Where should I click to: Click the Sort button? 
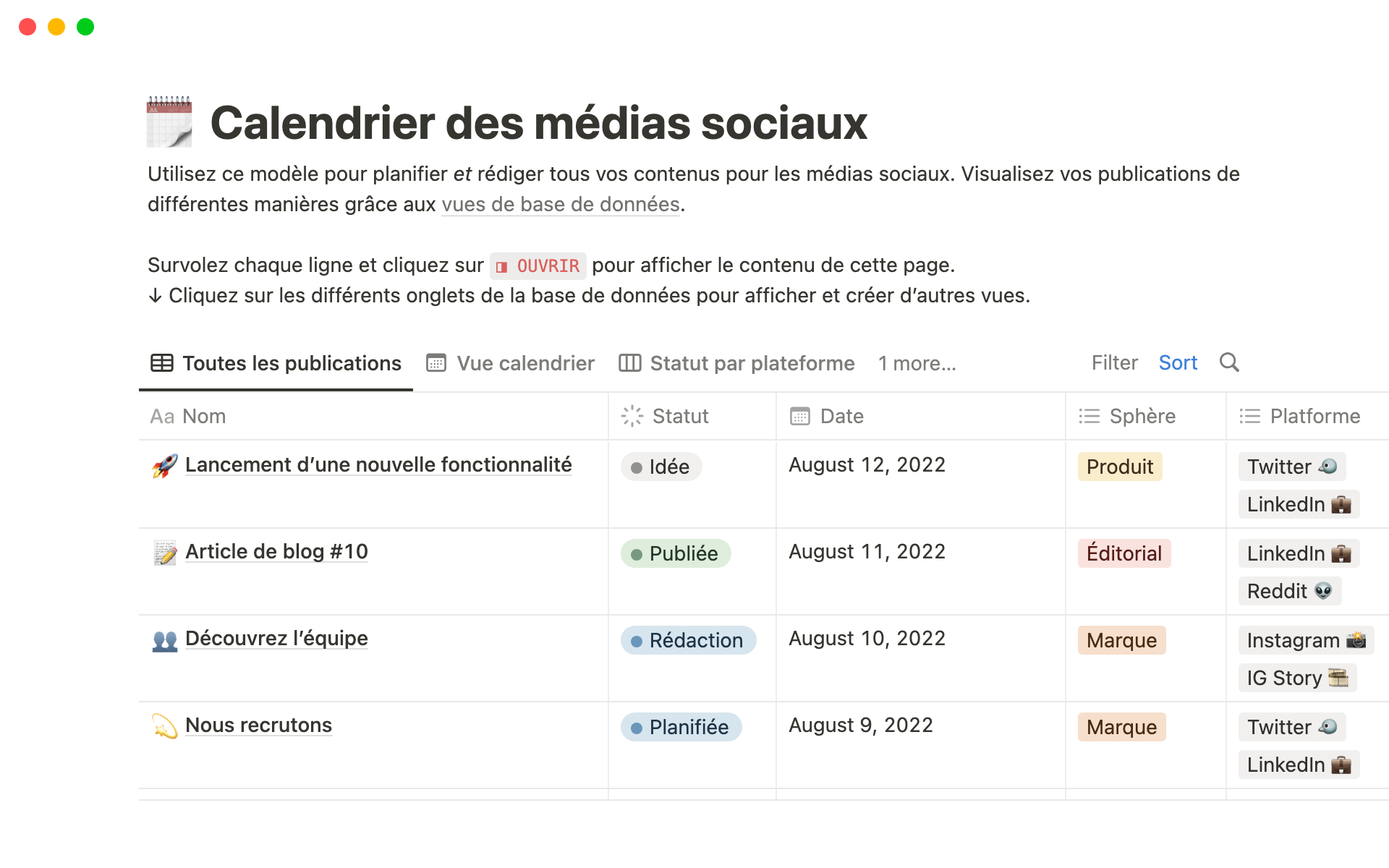[1178, 363]
